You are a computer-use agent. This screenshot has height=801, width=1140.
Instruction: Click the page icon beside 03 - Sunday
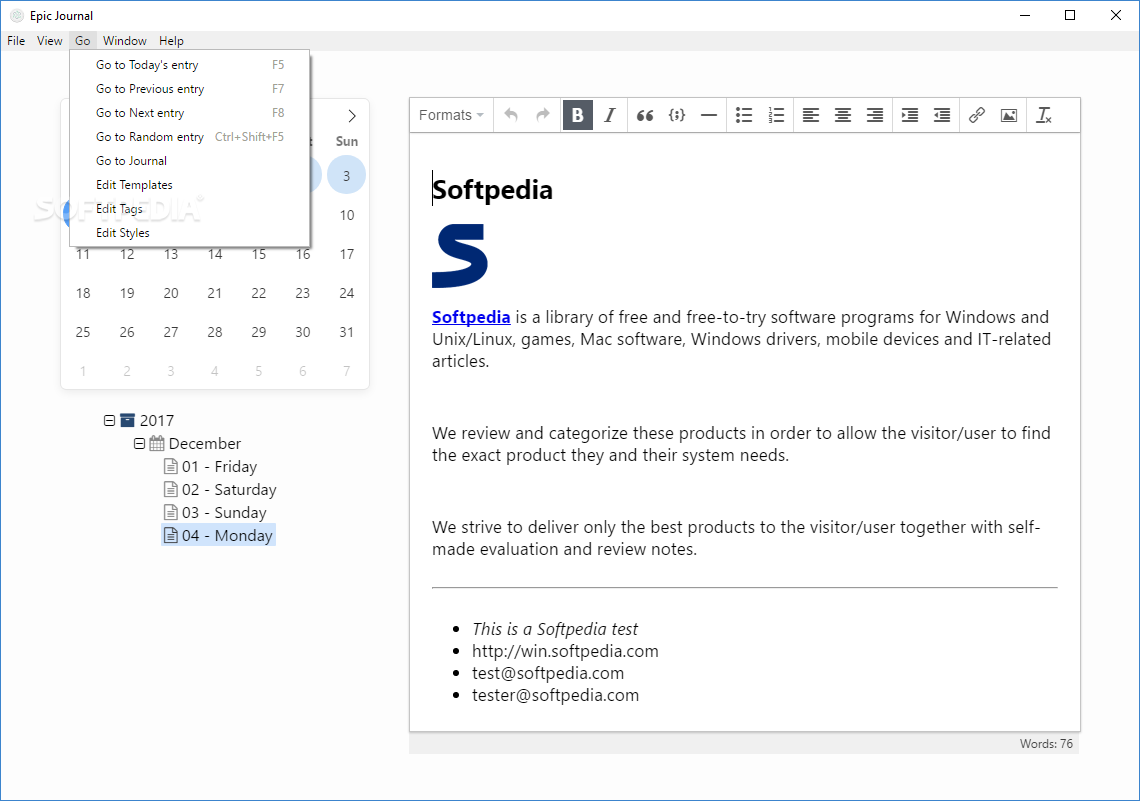(171, 512)
